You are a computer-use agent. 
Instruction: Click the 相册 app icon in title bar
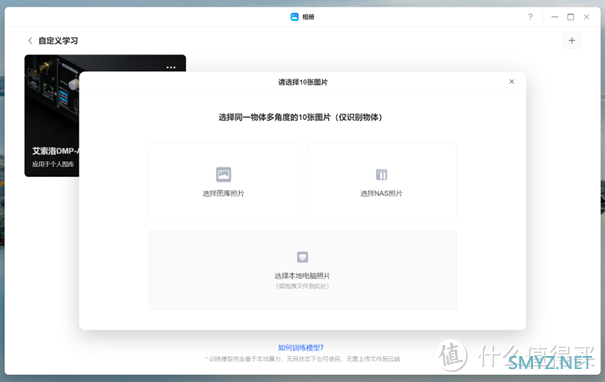294,17
